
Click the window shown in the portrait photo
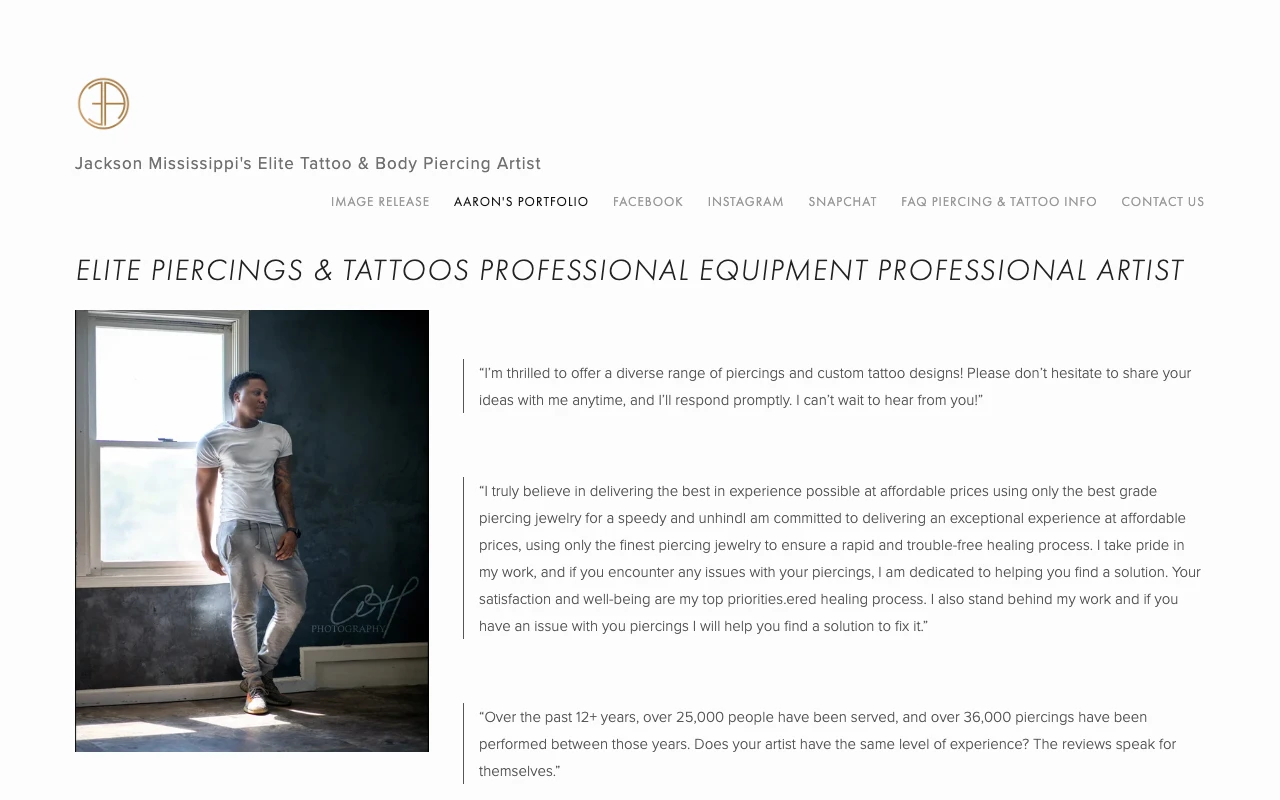(160, 440)
